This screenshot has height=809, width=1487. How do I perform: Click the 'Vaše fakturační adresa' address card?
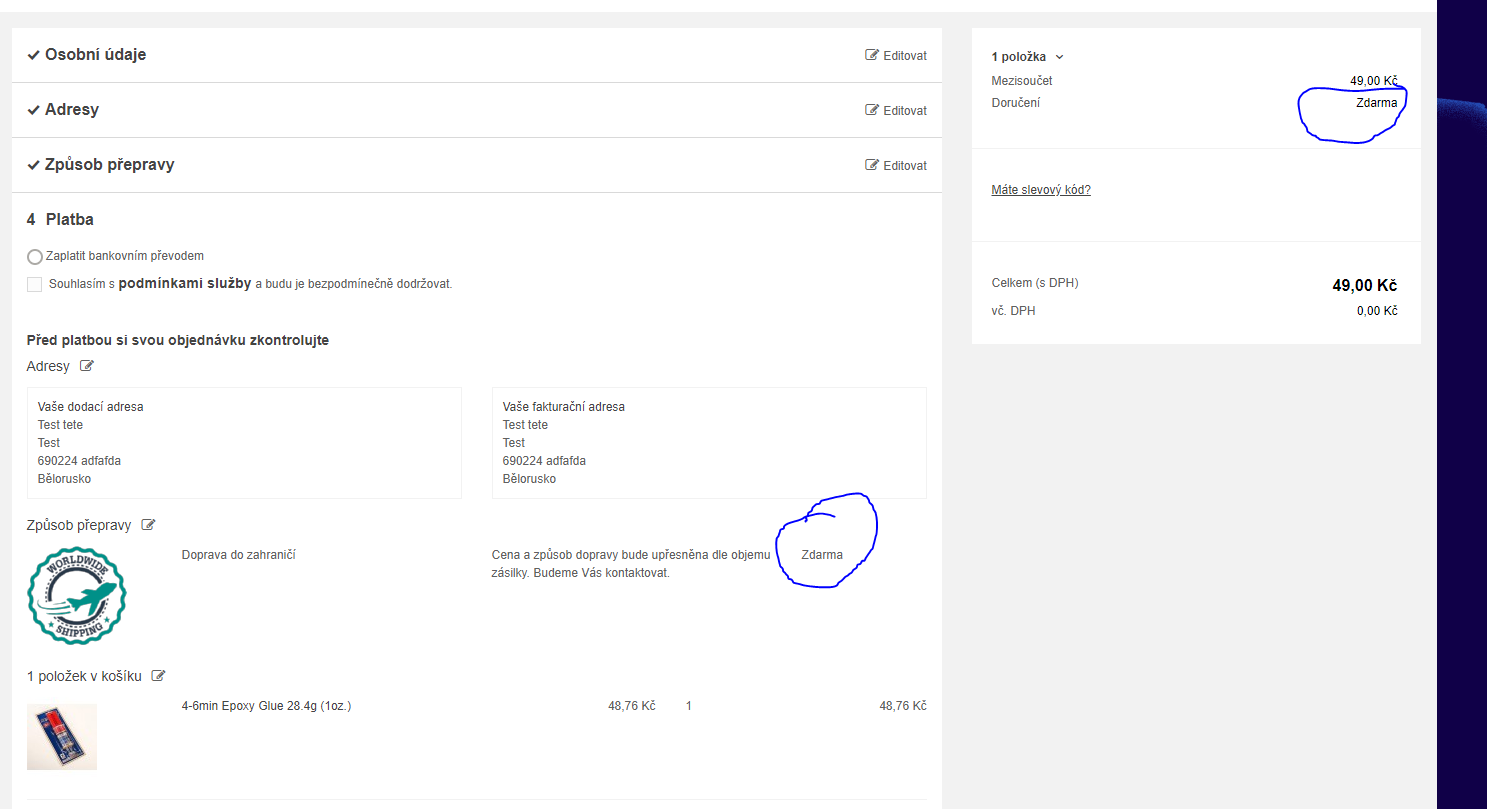(709, 443)
